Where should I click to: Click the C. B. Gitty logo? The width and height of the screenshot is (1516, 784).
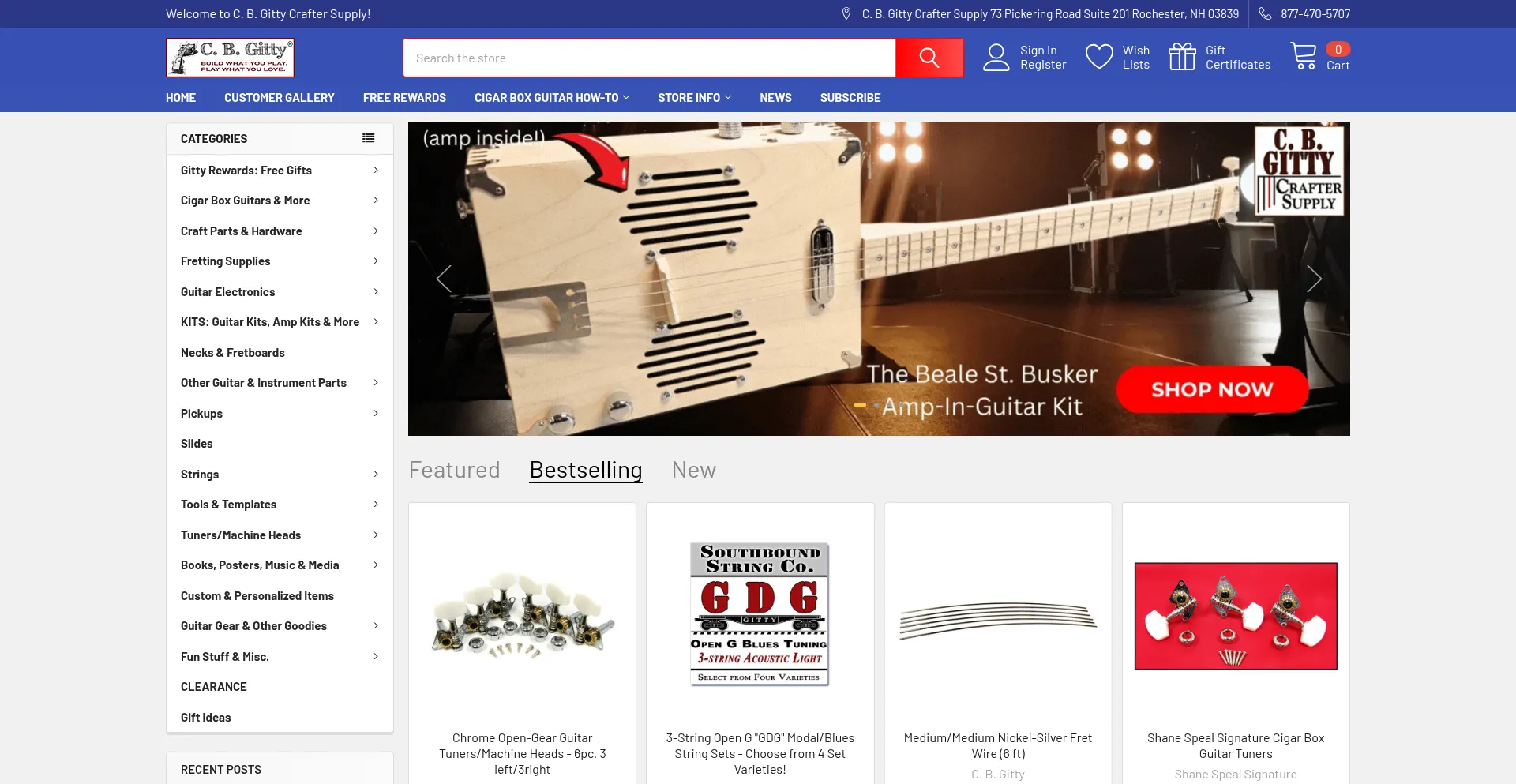coord(230,58)
